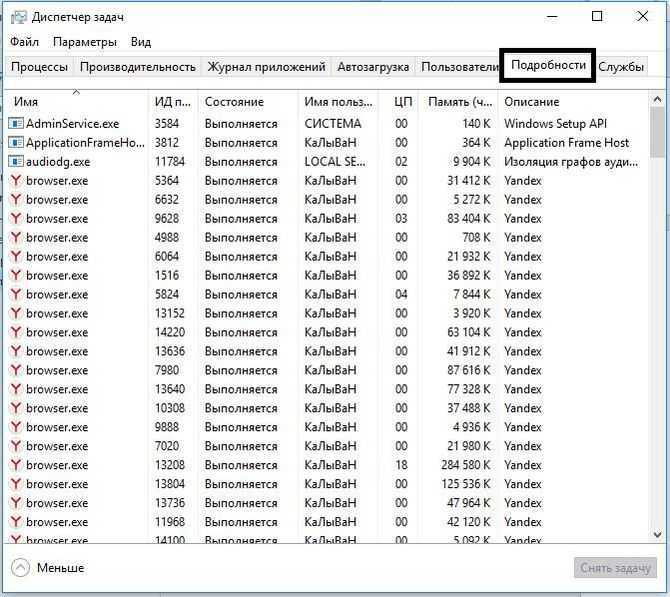The image size is (670, 597).
Task: Sort by the Имя column header
Action: [76, 102]
